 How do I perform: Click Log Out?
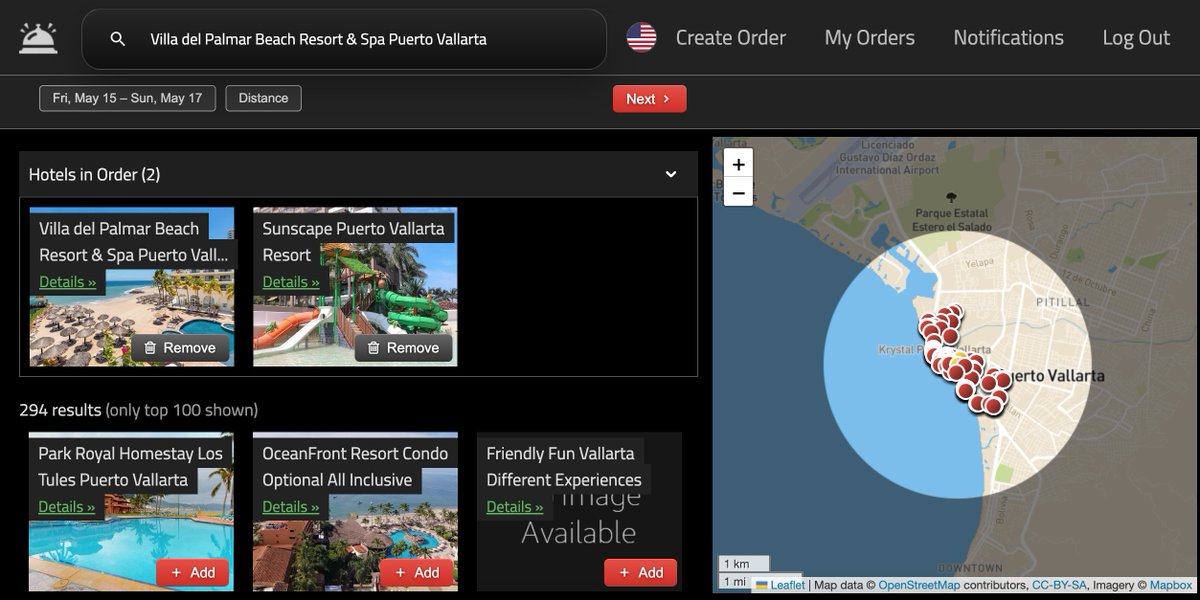click(x=1136, y=38)
